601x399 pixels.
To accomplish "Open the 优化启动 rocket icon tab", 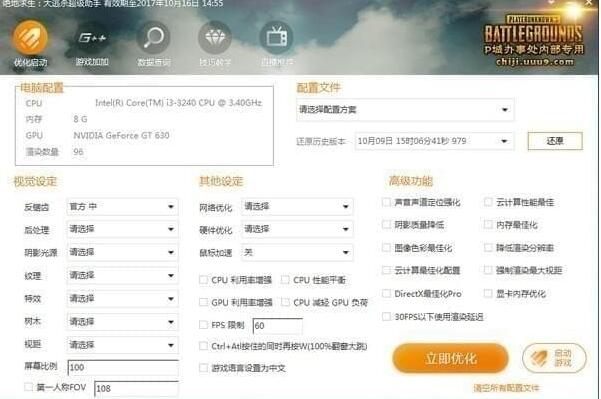I will click(x=30, y=39).
